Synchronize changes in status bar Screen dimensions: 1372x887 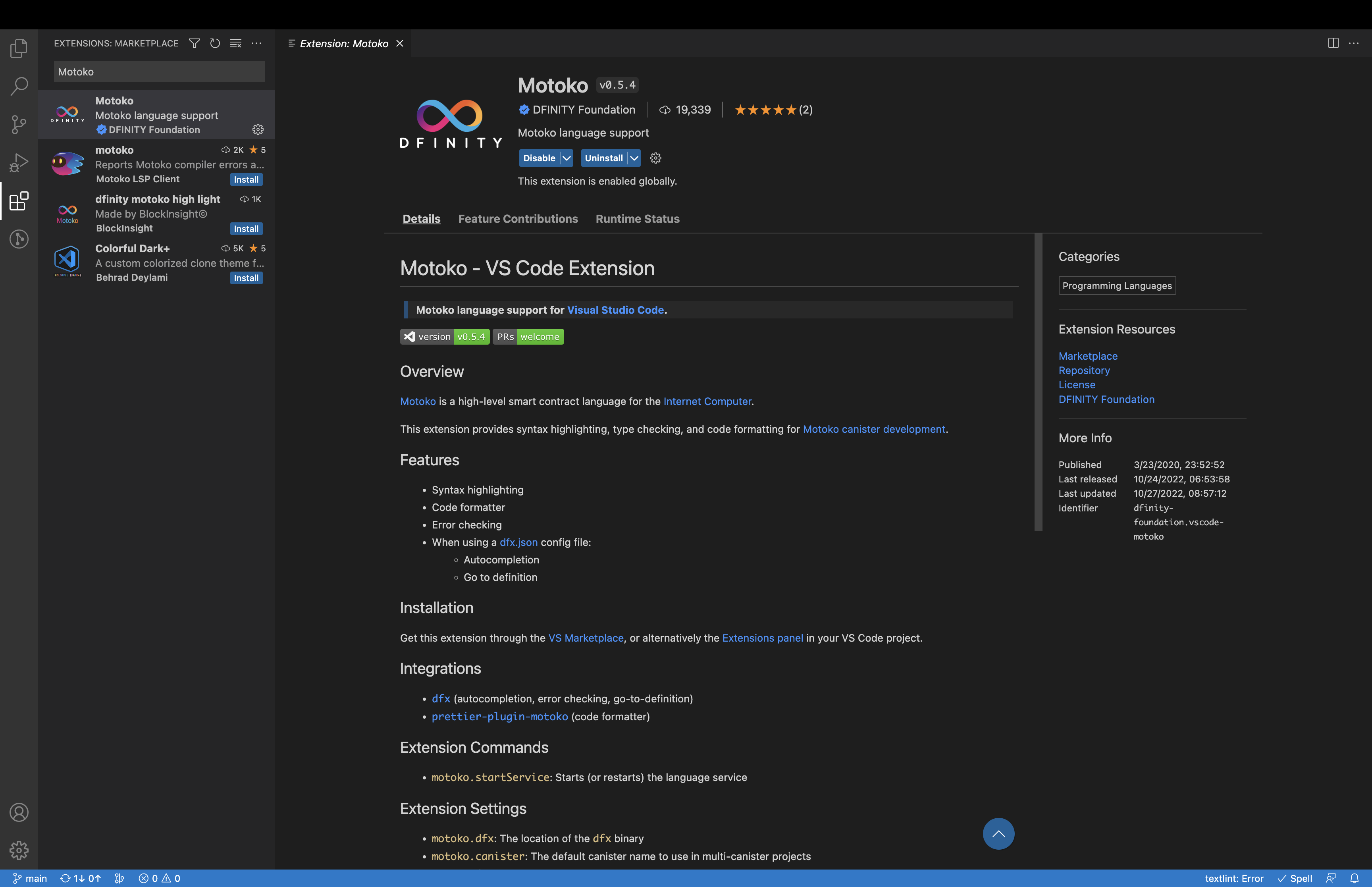(81, 878)
